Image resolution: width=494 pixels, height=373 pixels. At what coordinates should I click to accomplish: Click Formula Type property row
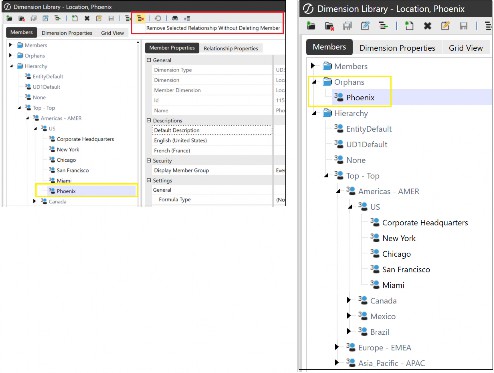tap(212, 199)
